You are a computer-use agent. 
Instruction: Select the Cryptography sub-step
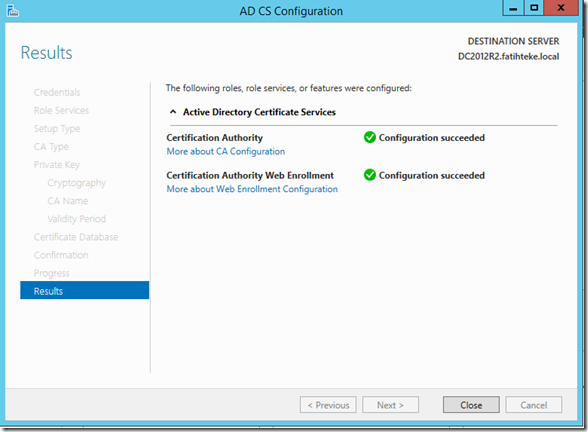point(76,183)
